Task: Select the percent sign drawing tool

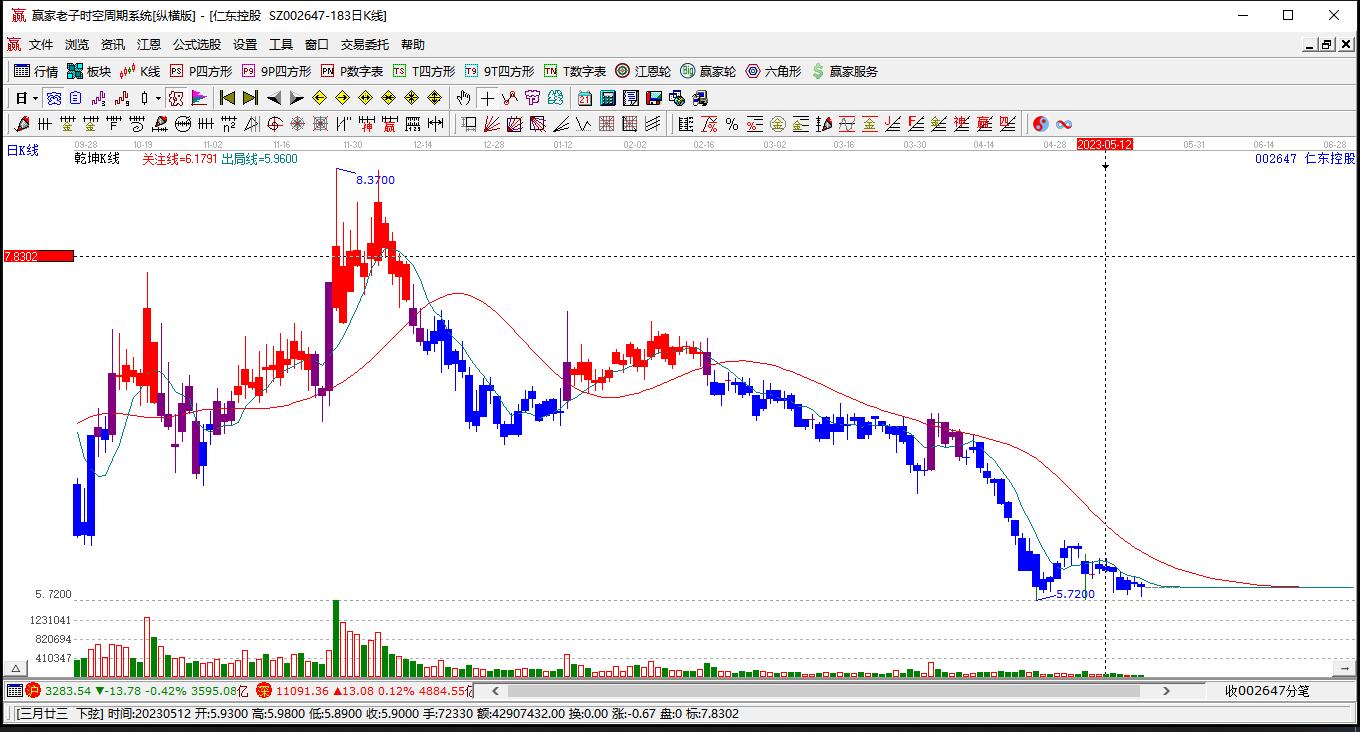Action: point(732,124)
